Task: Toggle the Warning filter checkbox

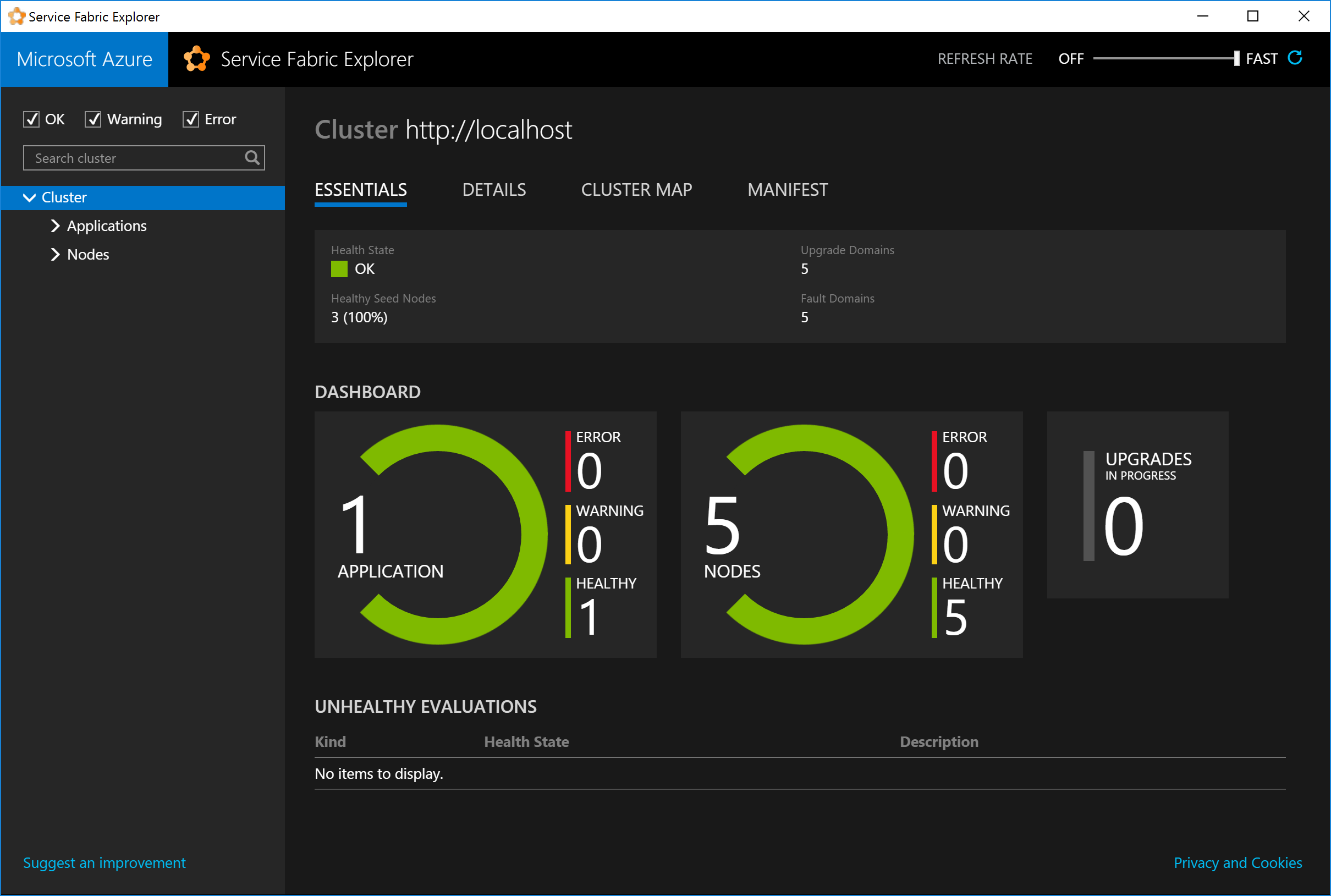Action: coord(92,119)
